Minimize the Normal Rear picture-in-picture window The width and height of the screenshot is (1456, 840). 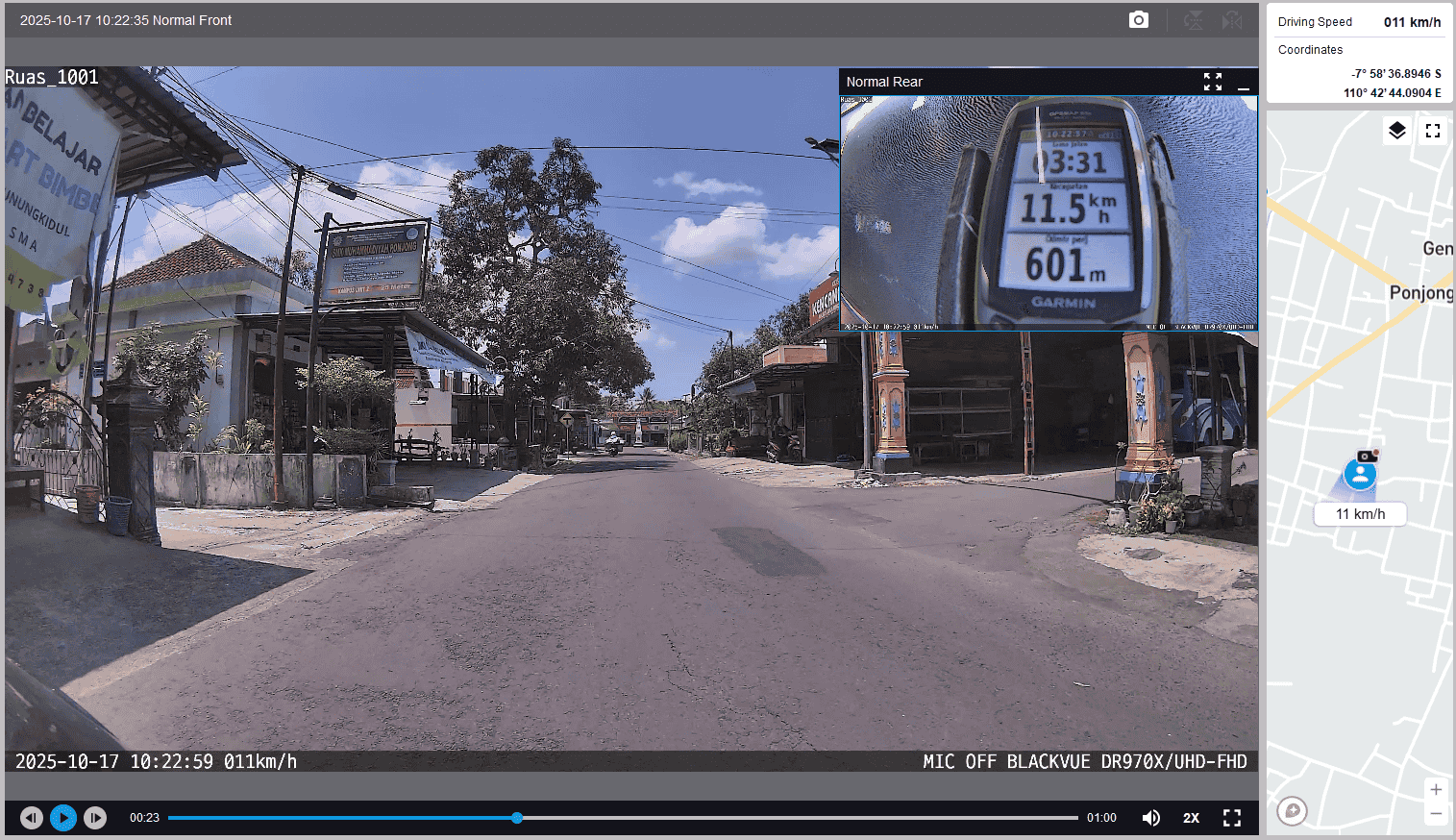1244,83
